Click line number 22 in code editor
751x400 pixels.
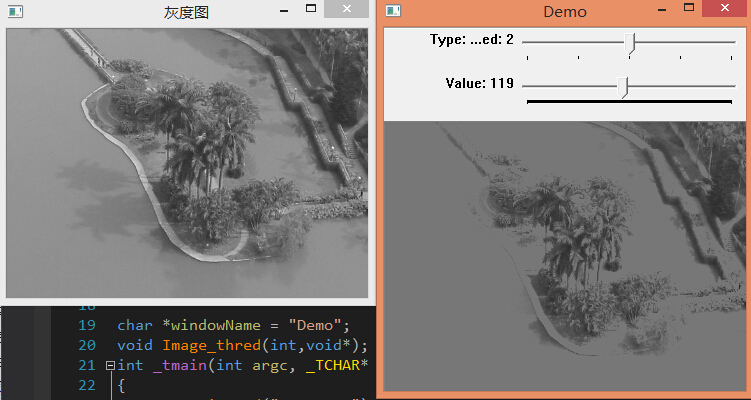(x=87, y=386)
